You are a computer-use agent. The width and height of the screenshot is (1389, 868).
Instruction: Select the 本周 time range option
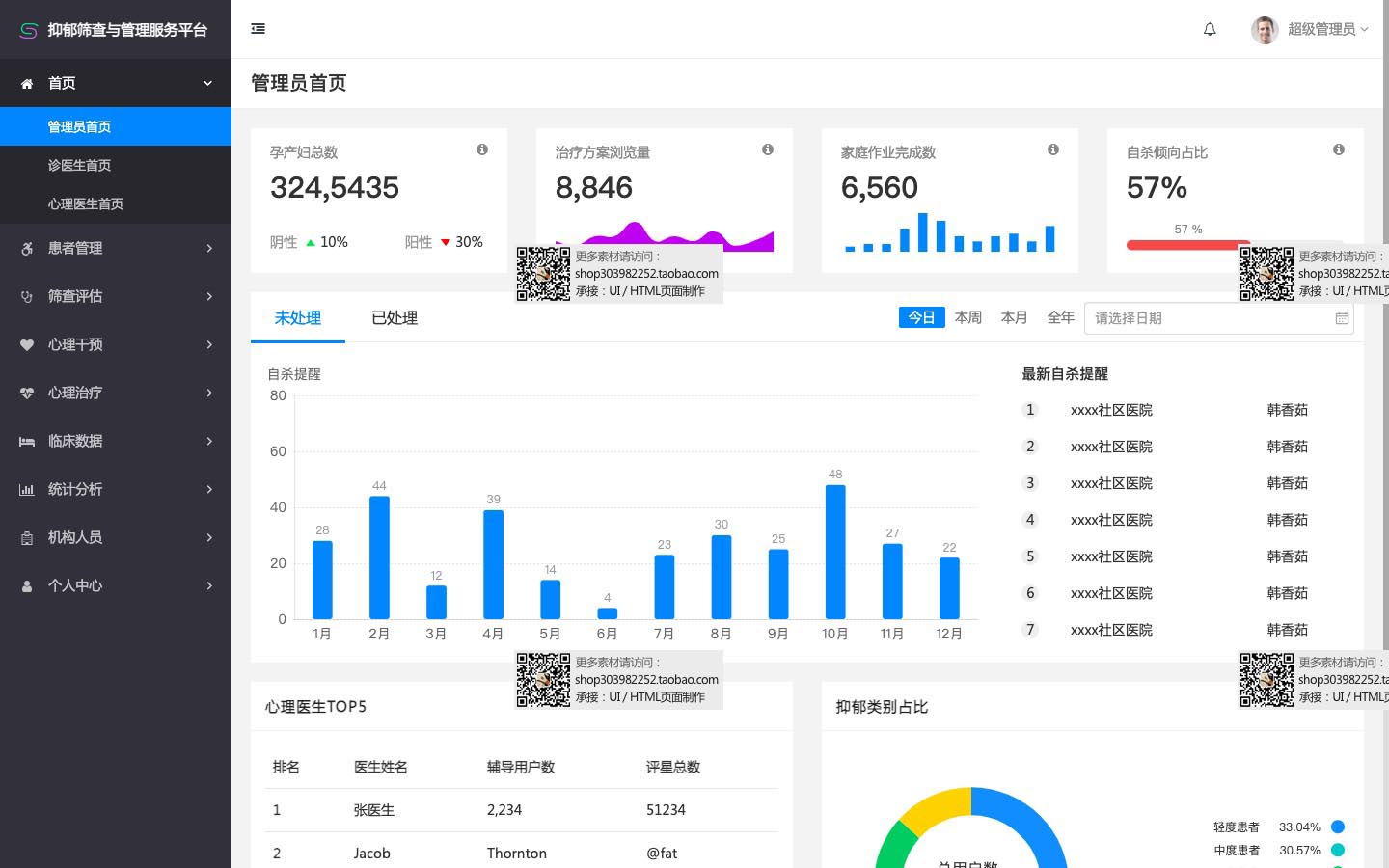(x=967, y=317)
